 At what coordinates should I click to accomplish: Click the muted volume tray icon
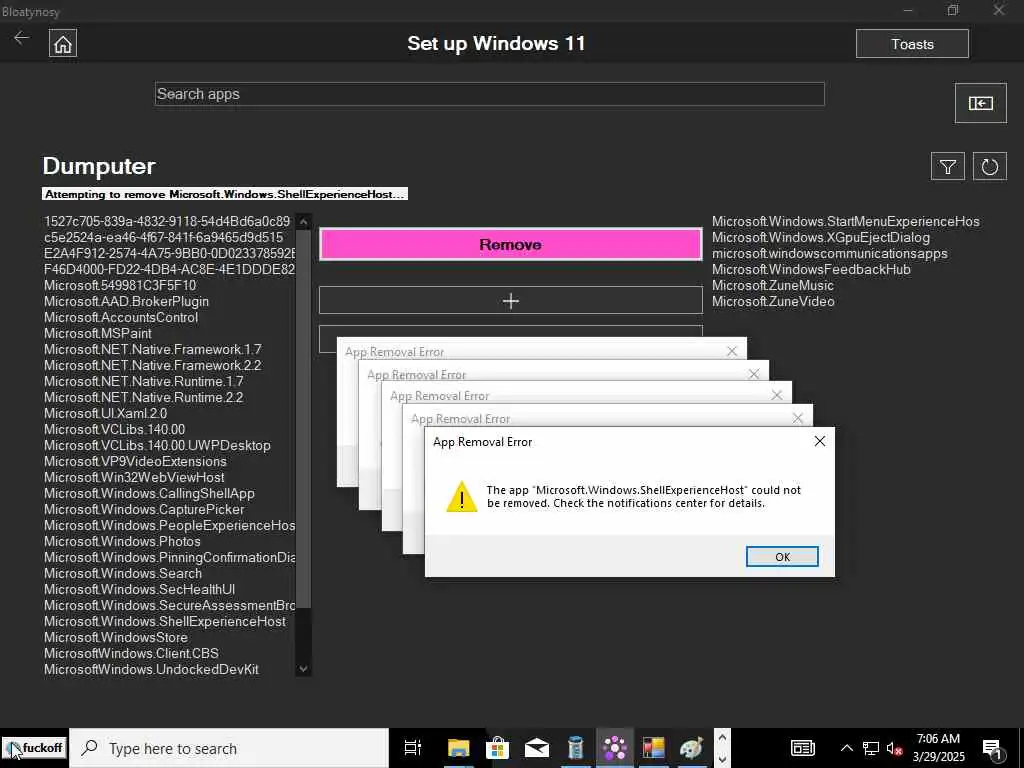[894, 748]
